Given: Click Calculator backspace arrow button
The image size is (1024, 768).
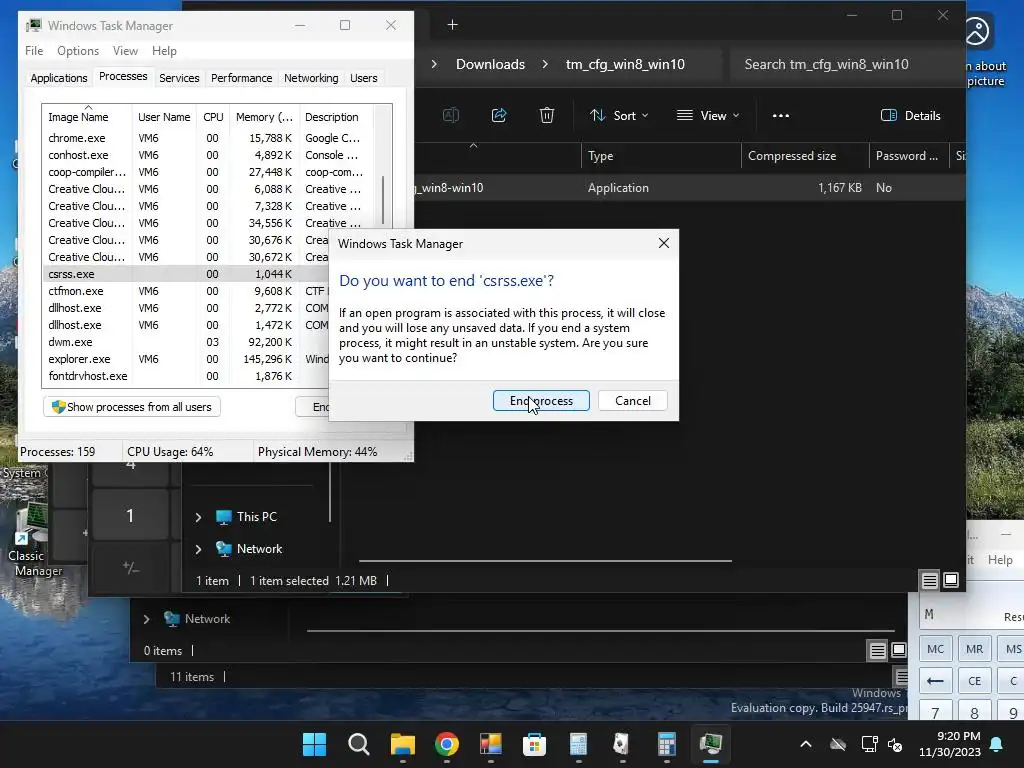Looking at the screenshot, I should pos(935,680).
